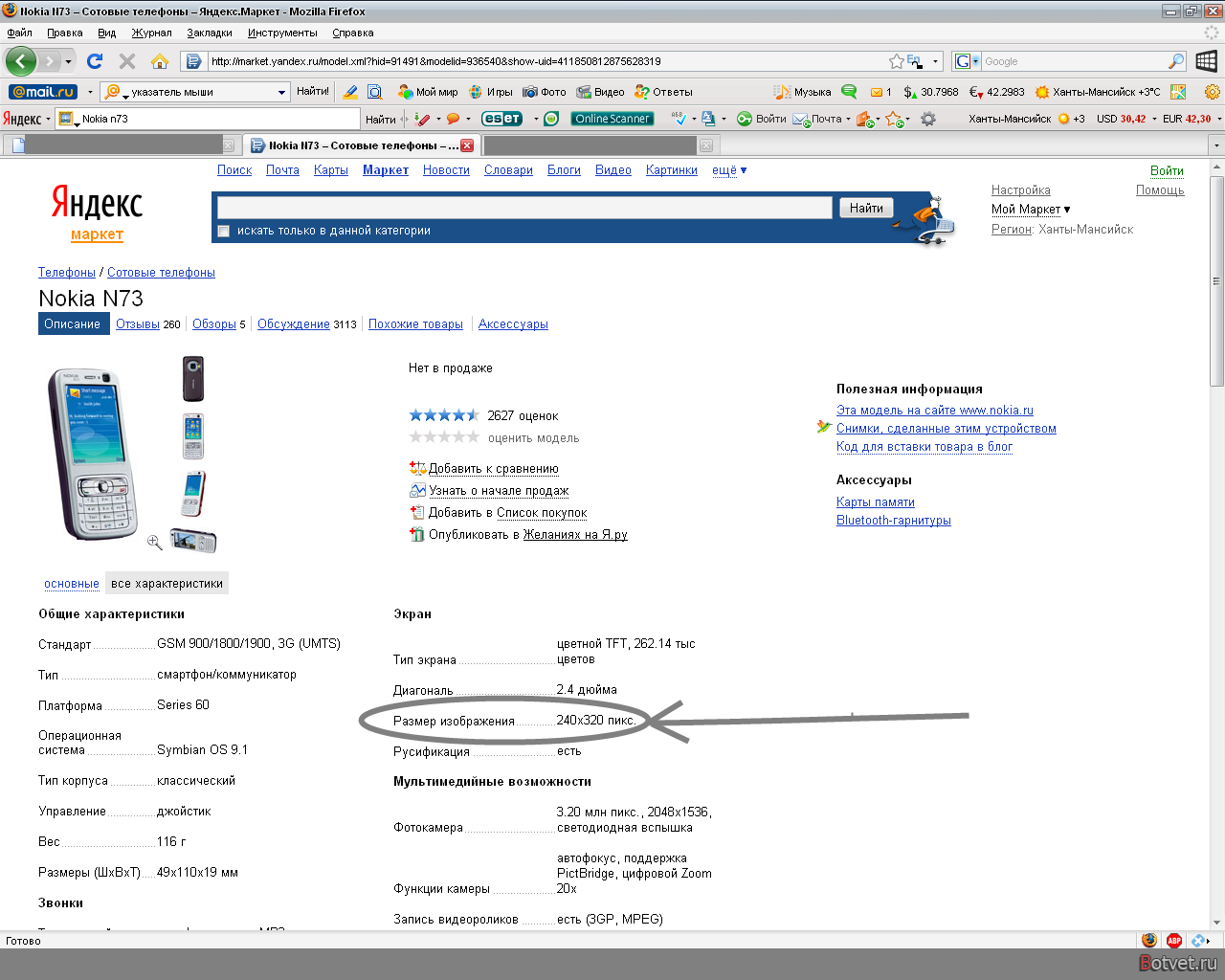Click the 'Добавить к сравнению' link
Image resolution: width=1225 pixels, height=980 pixels.
[x=493, y=469]
